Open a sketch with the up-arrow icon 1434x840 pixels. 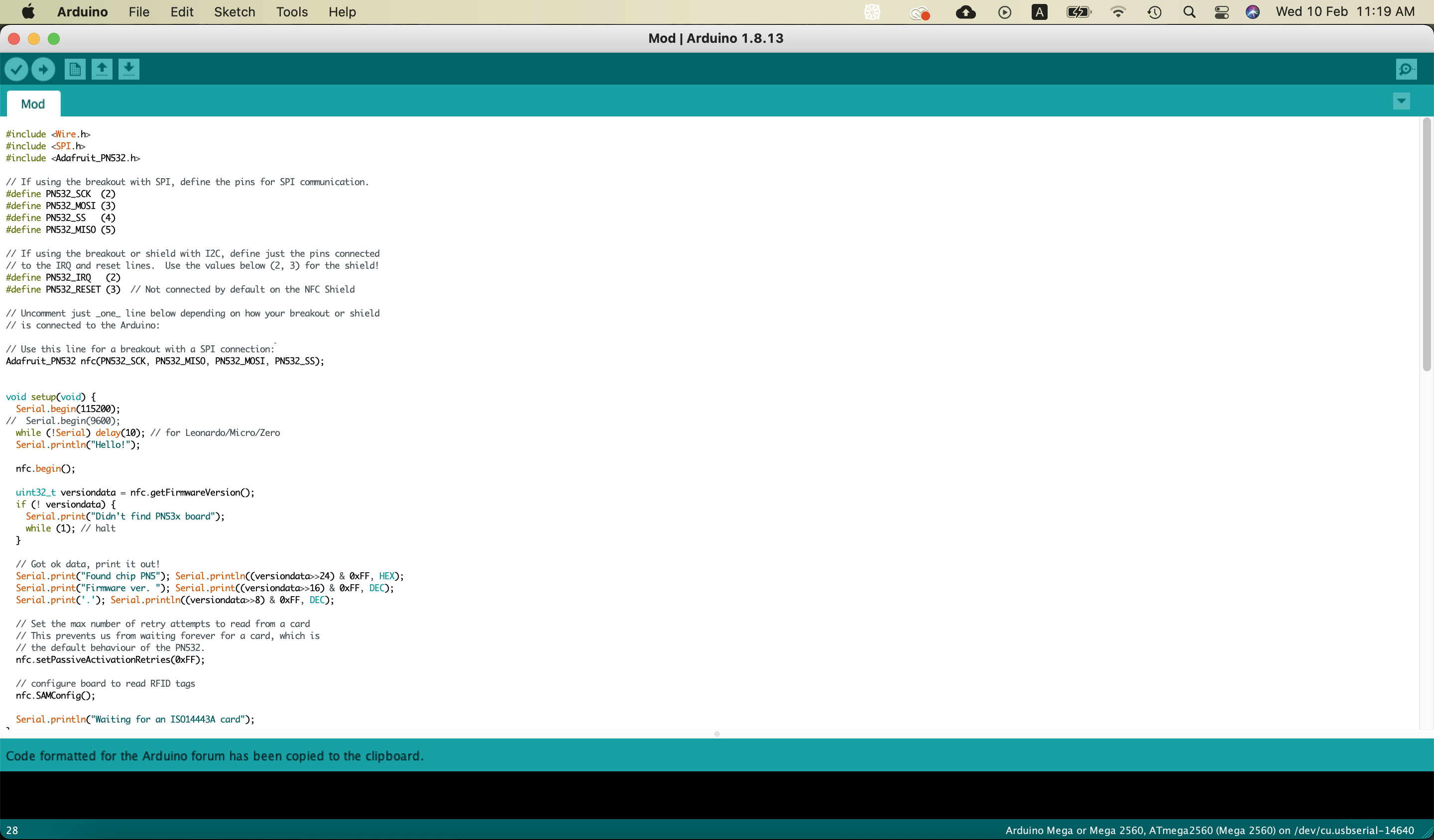coord(102,69)
